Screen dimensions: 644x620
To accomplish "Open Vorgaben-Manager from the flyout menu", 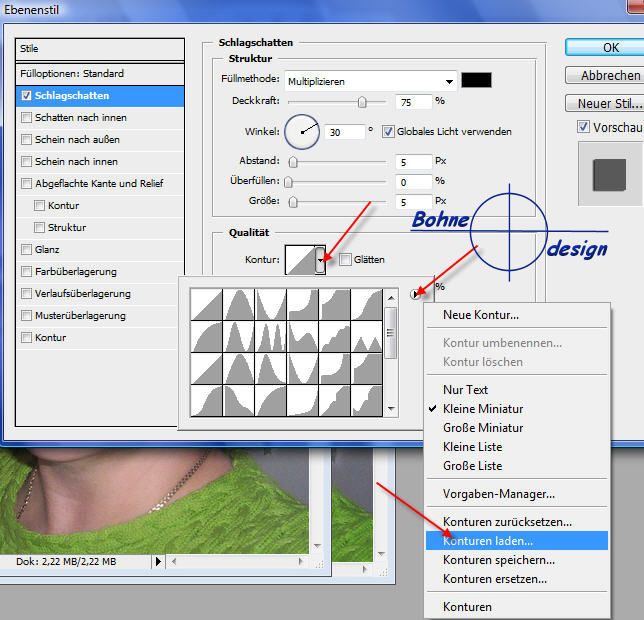I will click(498, 494).
